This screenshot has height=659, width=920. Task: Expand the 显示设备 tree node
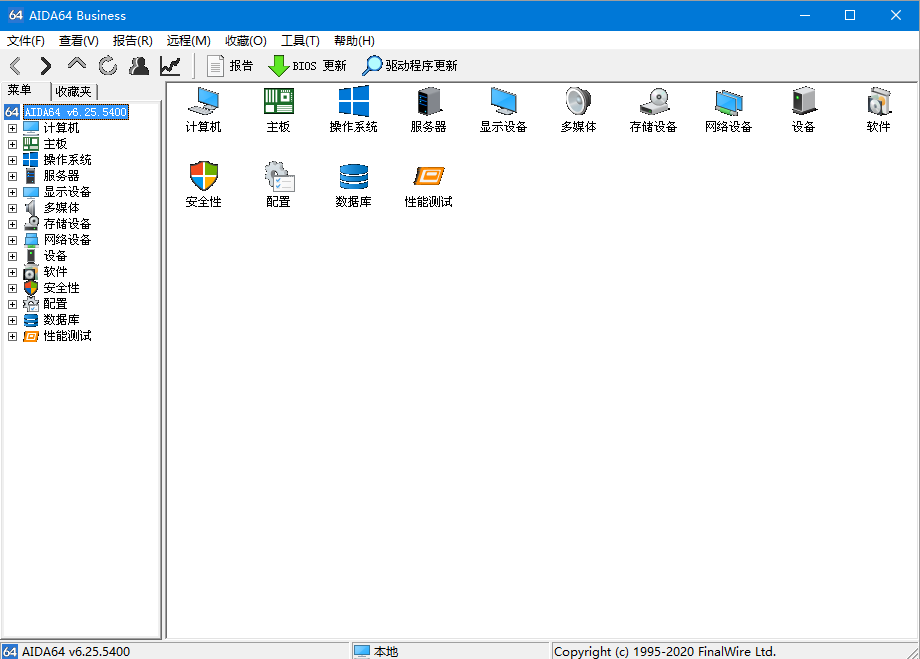coord(12,192)
